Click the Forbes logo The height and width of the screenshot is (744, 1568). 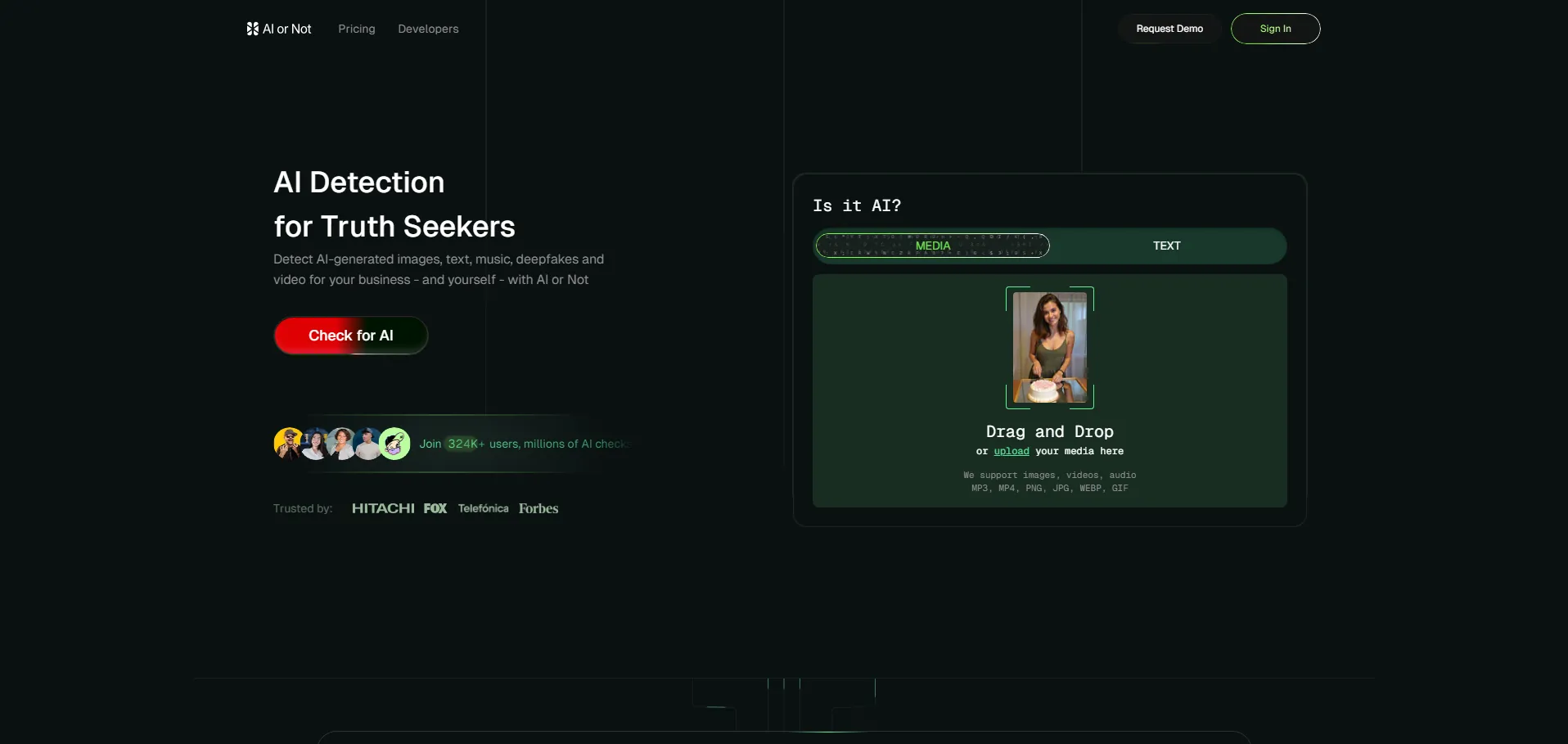click(538, 508)
